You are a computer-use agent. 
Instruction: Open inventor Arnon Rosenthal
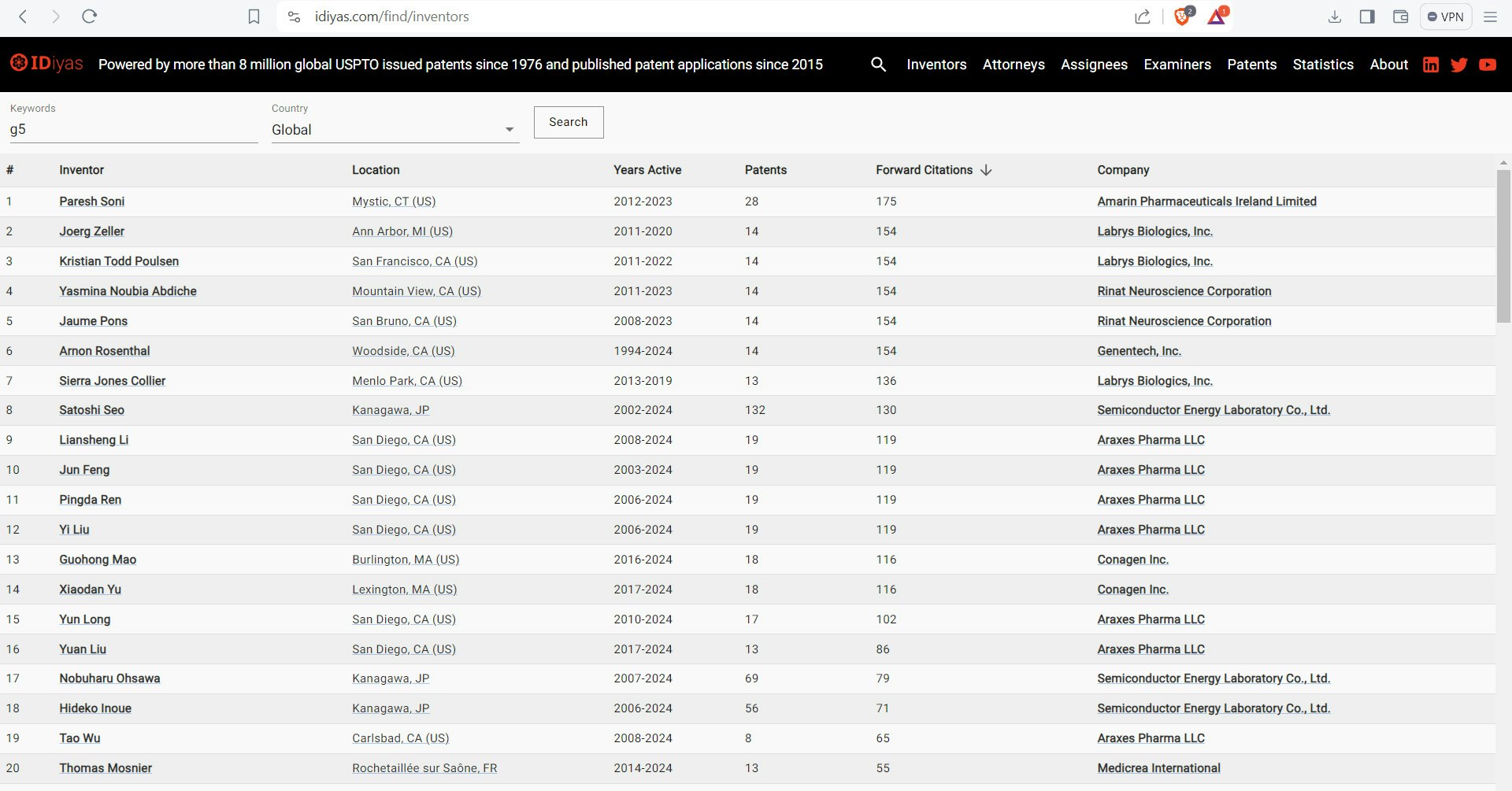[104, 351]
